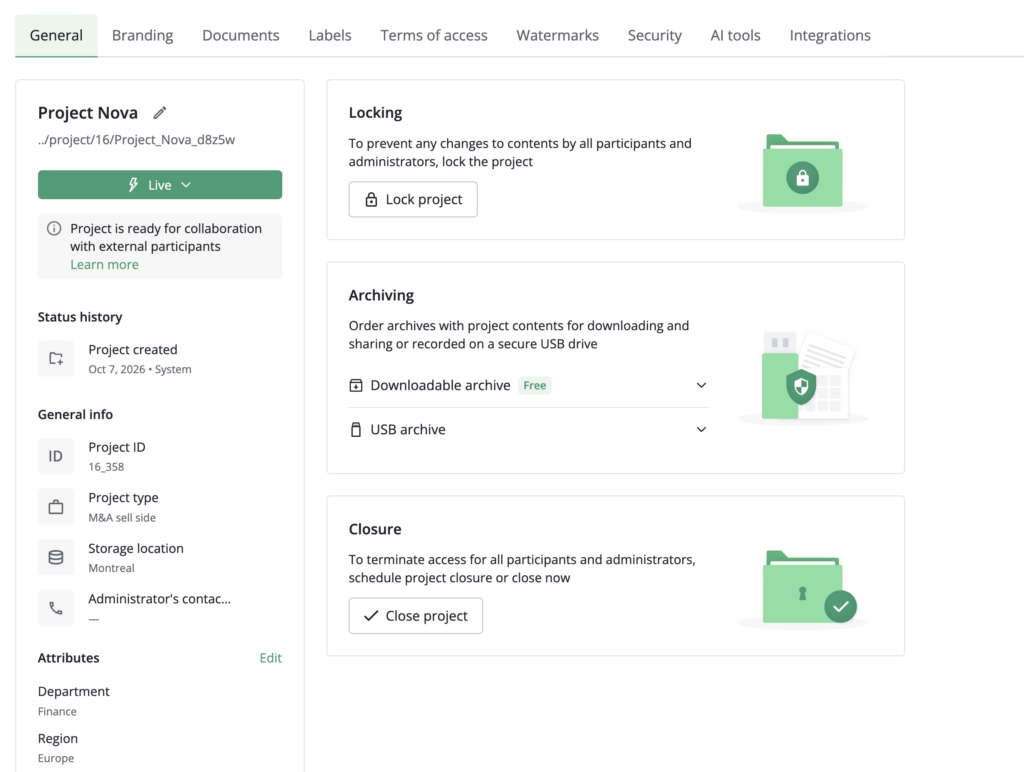Click the Downloadable archive label
1024x772 pixels.
click(440, 385)
